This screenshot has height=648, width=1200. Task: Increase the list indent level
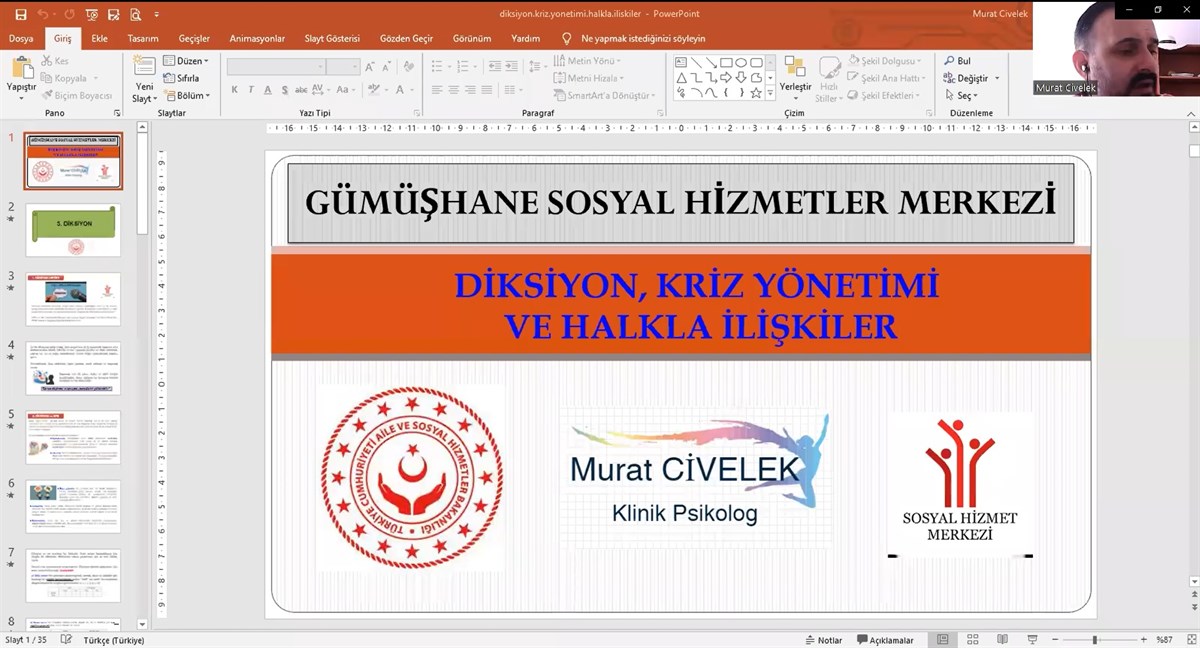coord(510,67)
